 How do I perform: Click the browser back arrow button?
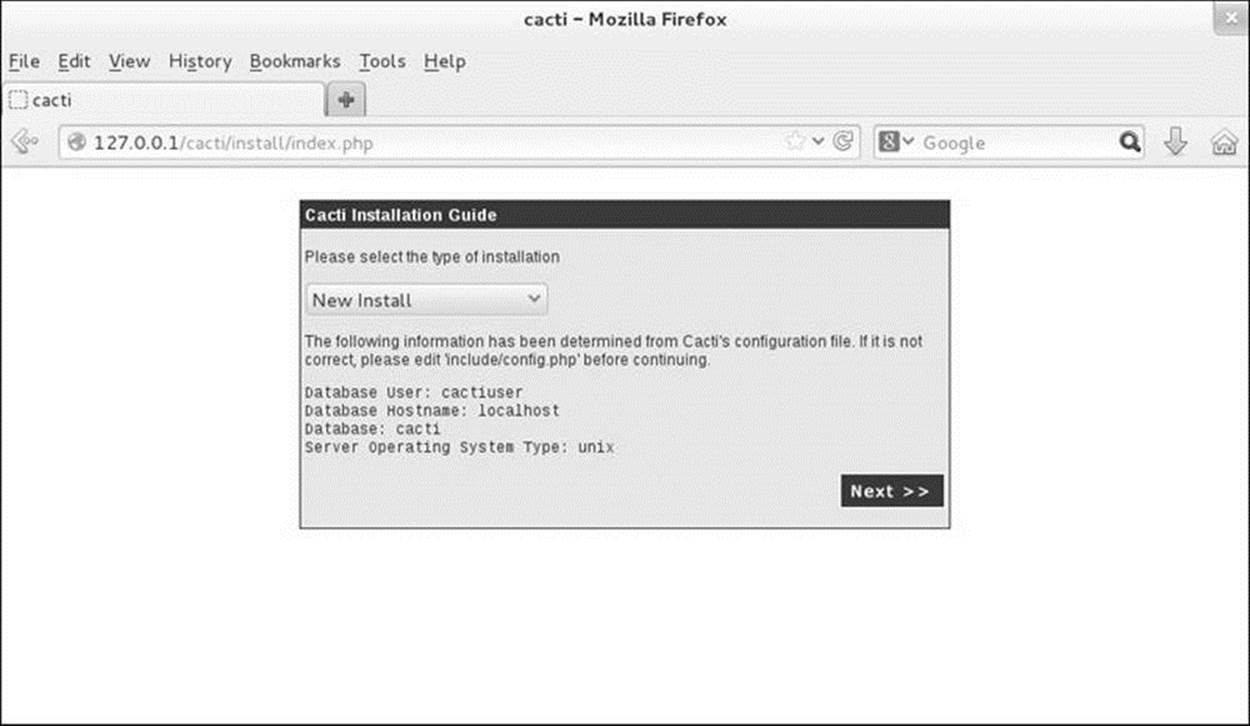24,143
